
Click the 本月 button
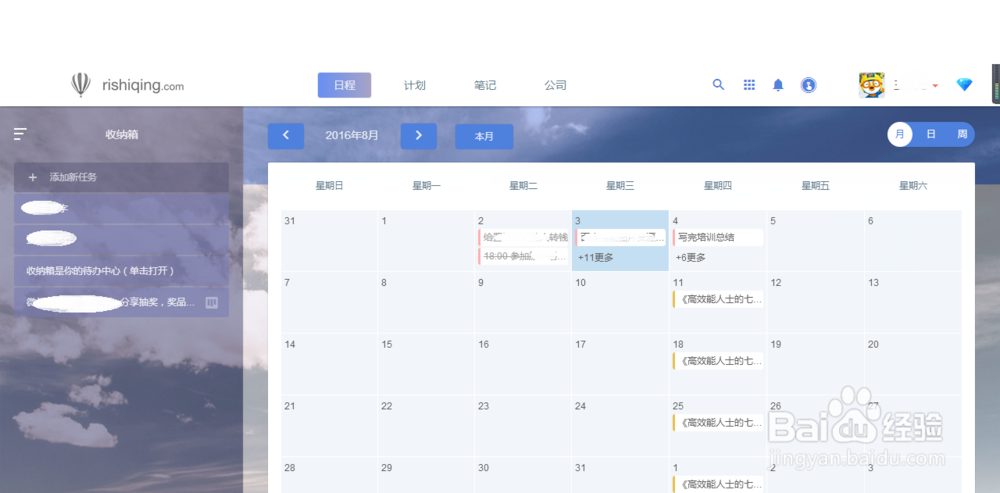[x=484, y=136]
